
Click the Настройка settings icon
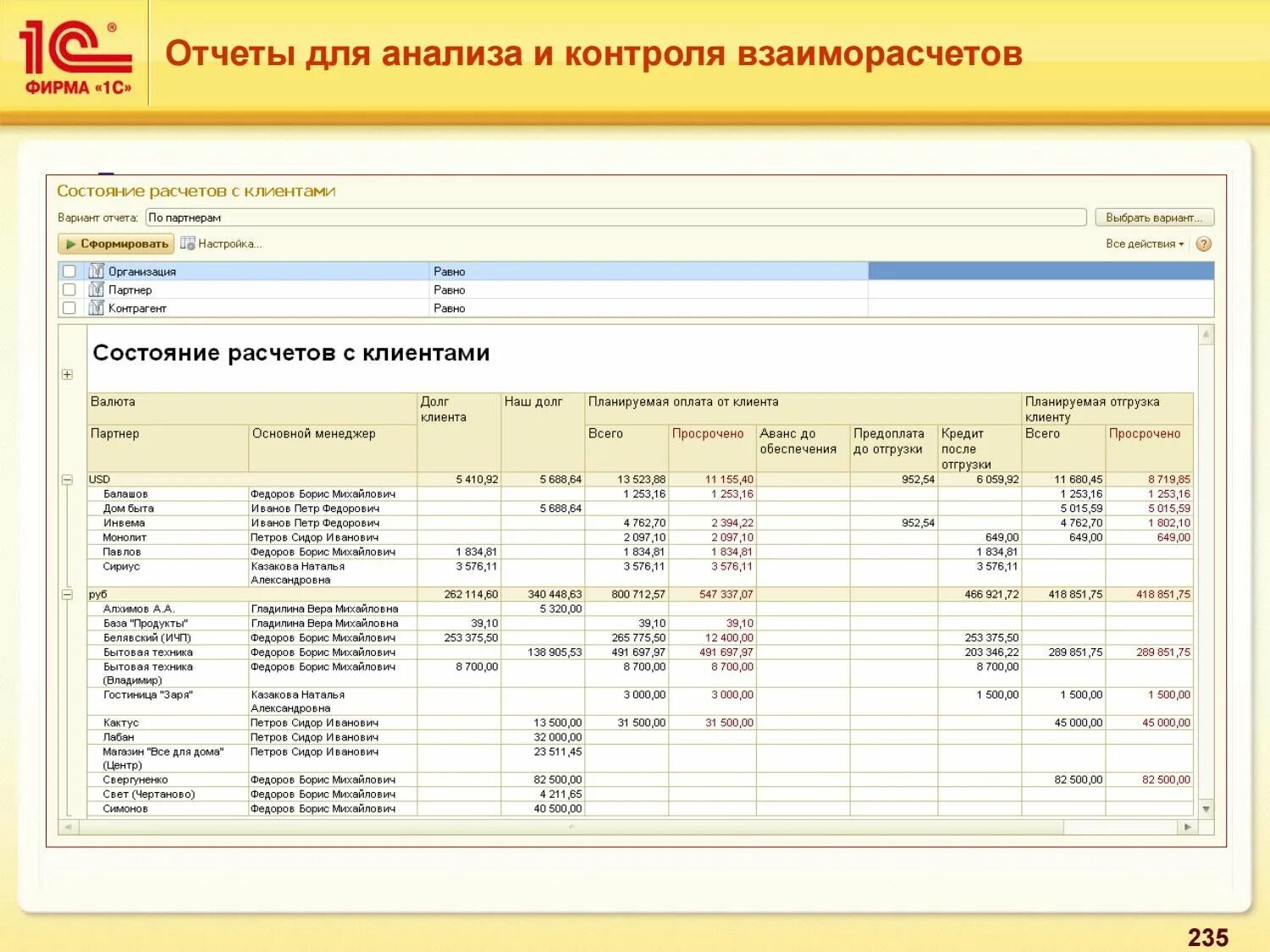[187, 244]
